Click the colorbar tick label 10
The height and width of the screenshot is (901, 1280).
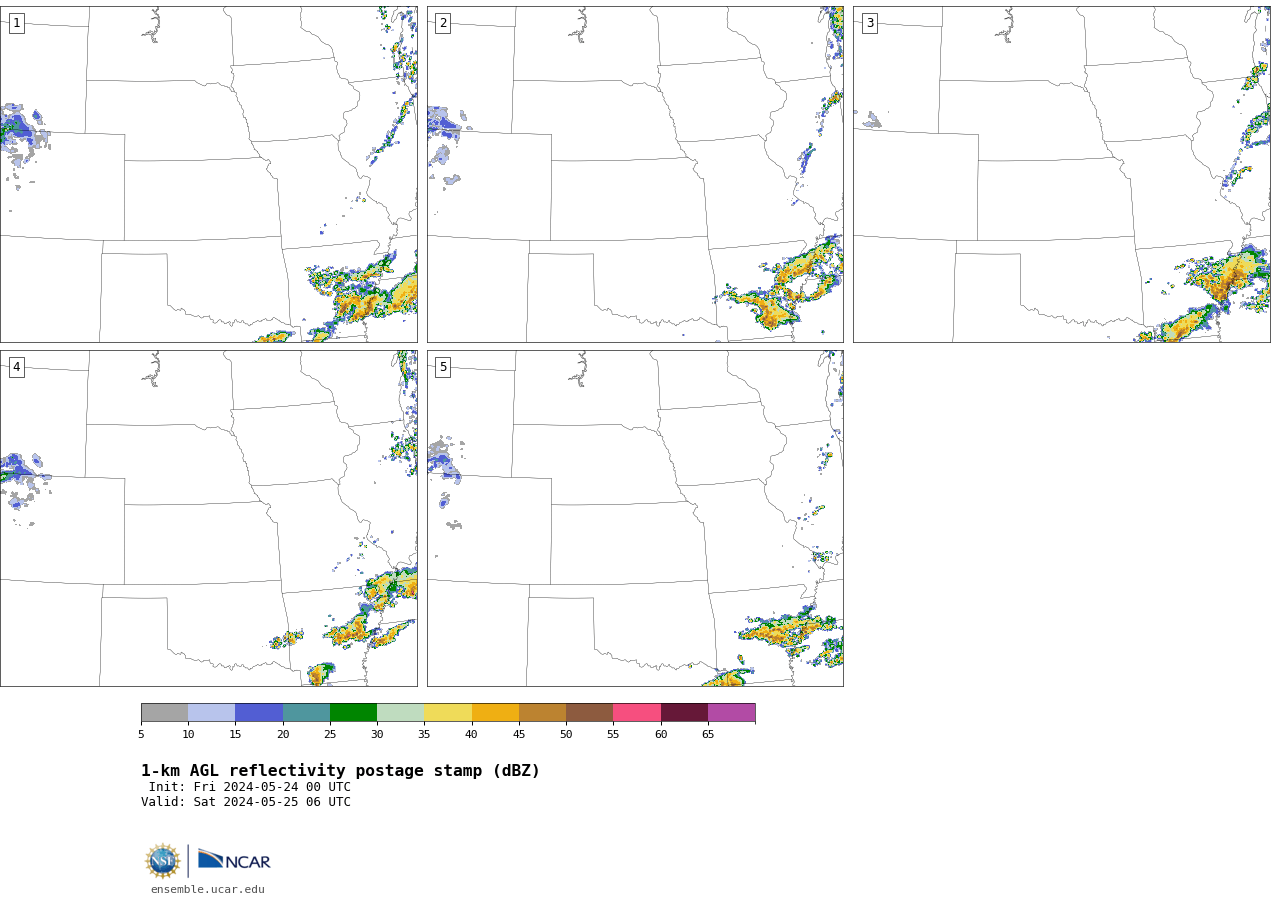coord(188,735)
